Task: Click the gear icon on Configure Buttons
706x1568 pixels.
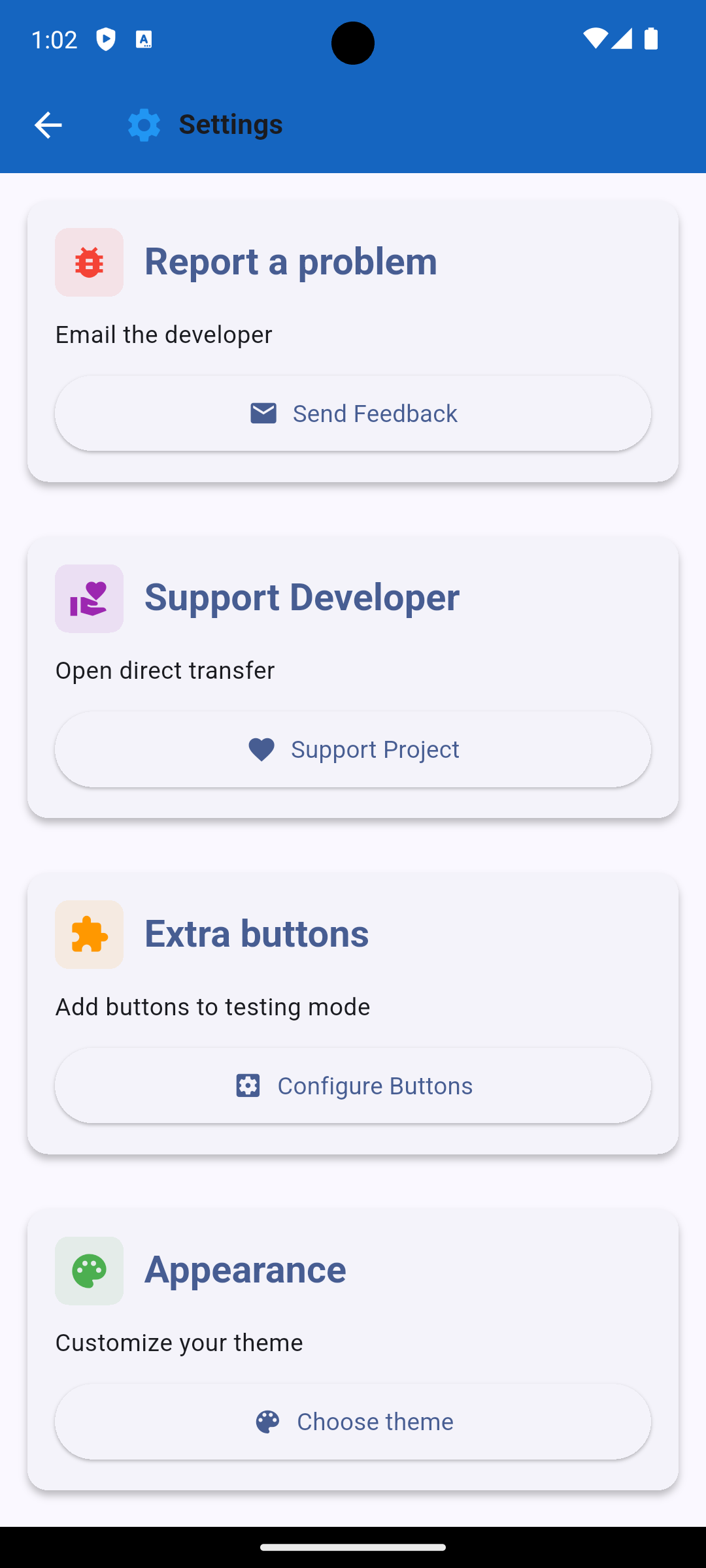Action: click(248, 1085)
